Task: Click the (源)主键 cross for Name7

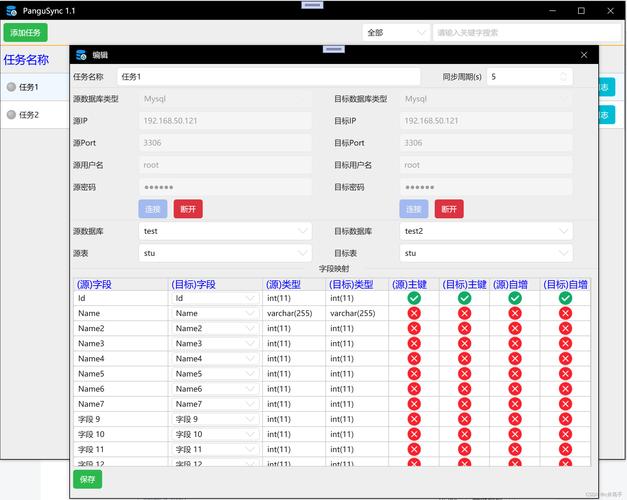Action: tap(414, 404)
